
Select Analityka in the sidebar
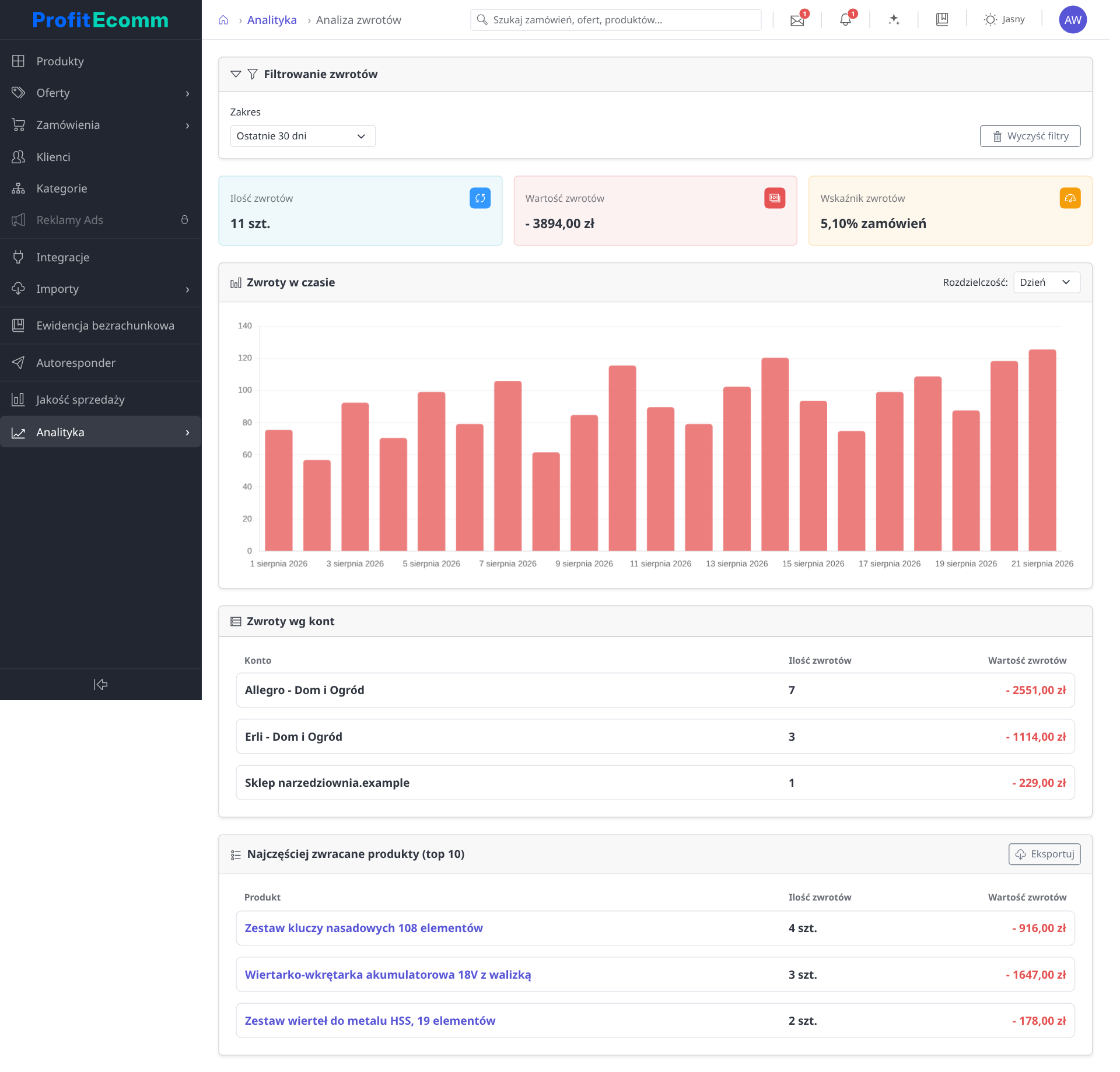tap(100, 432)
